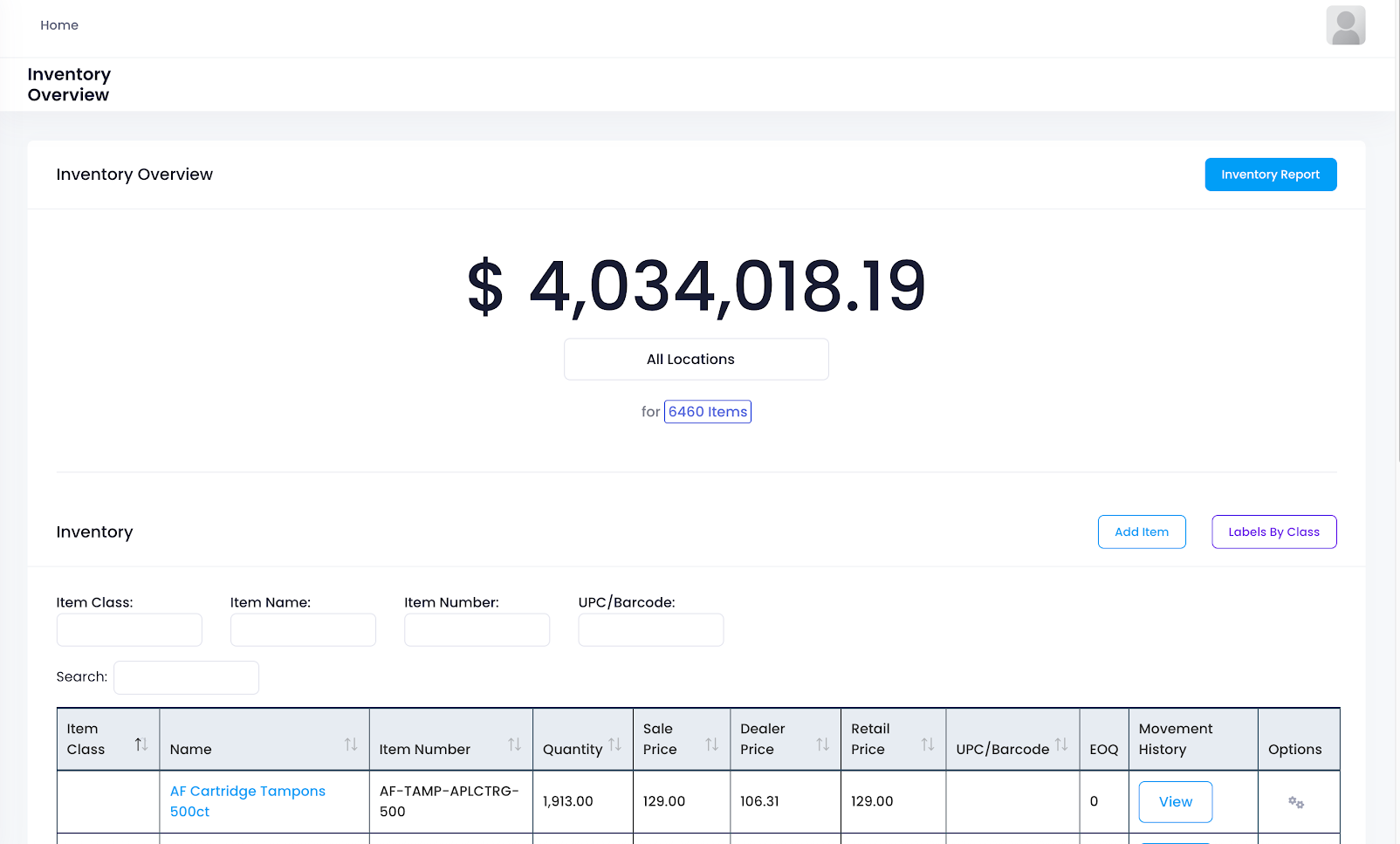Open AF Cartridge Tampons 500ct details
This screenshot has width=1400, height=844.
[x=247, y=800]
